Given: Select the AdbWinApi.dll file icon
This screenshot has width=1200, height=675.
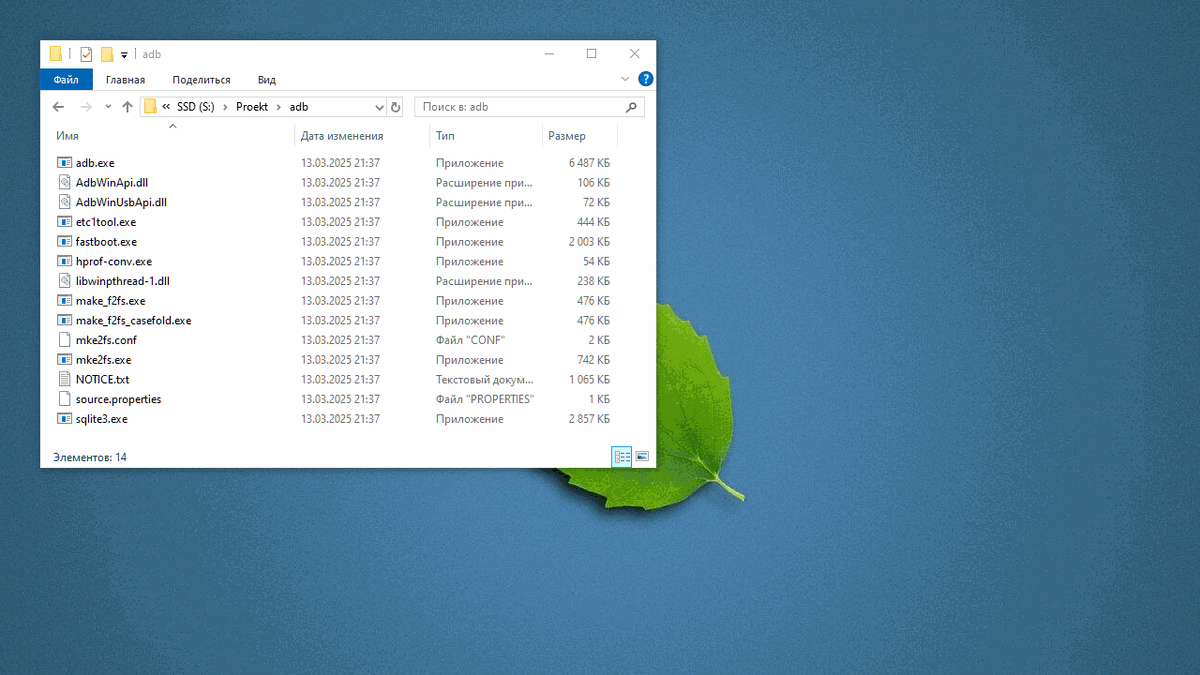Looking at the screenshot, I should [65, 182].
